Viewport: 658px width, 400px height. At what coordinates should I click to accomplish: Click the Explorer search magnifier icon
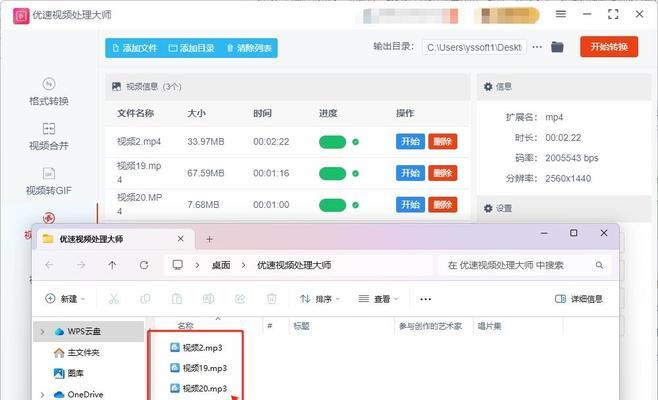pos(599,265)
